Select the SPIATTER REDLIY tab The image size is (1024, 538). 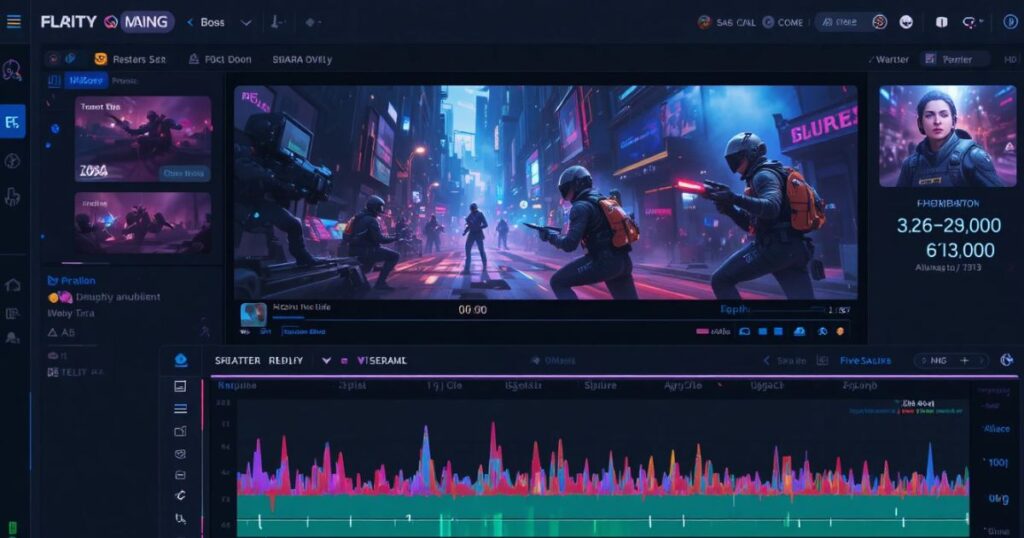[259, 360]
